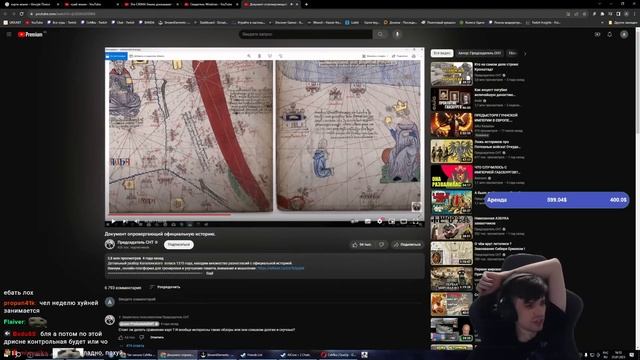The image size is (640, 360).
Task: Click the Подписаться subscribe button
Action: pyautogui.click(x=179, y=244)
